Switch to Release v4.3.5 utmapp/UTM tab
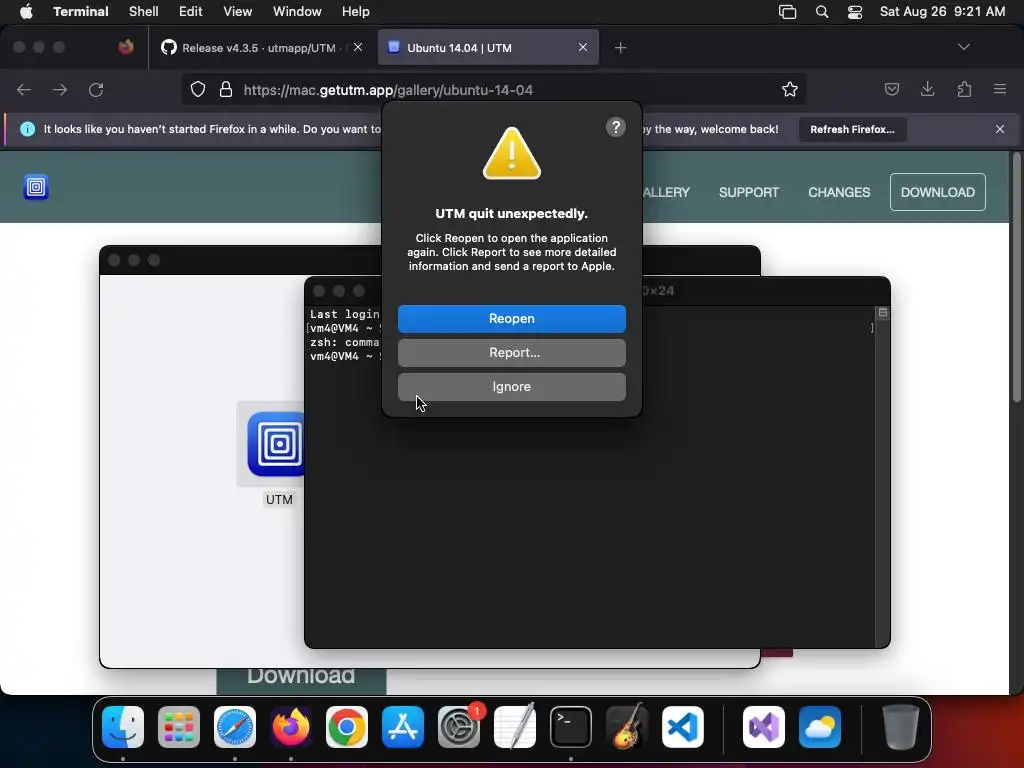 point(258,48)
